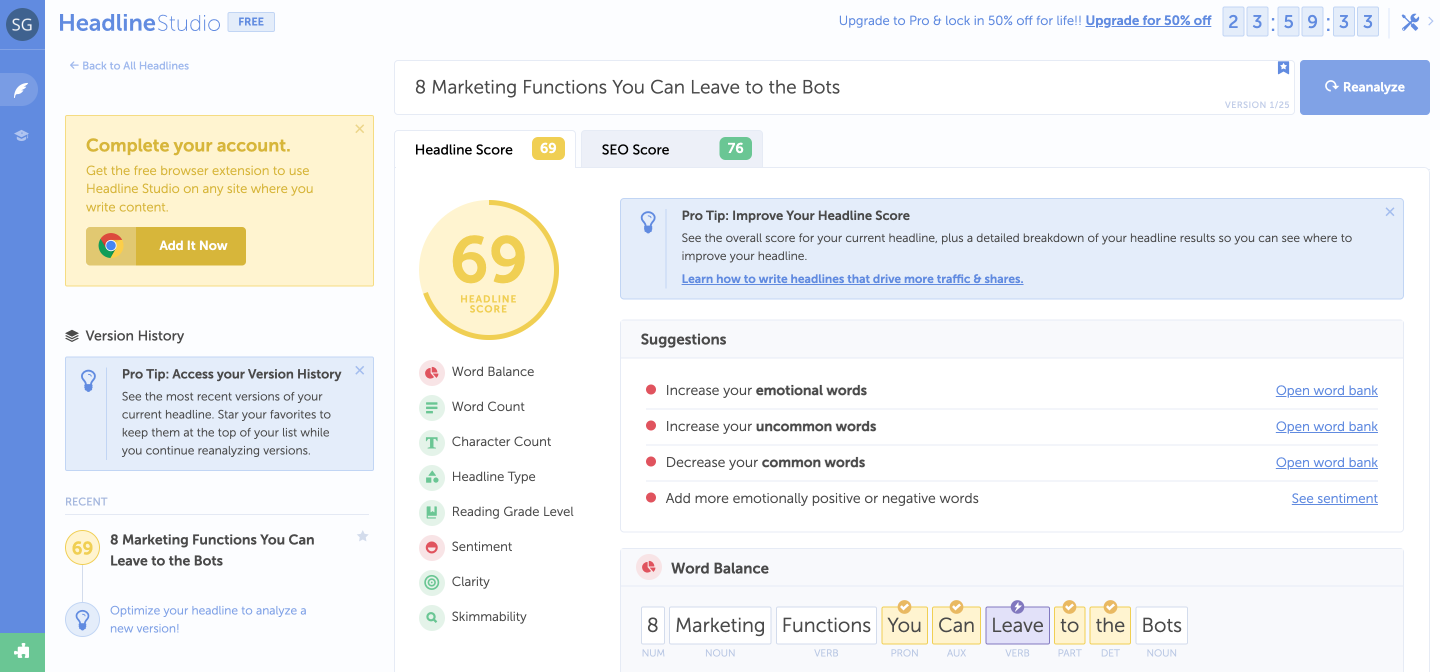The image size is (1440, 672).
Task: Open the recent headline version entry
Action: click(212, 550)
